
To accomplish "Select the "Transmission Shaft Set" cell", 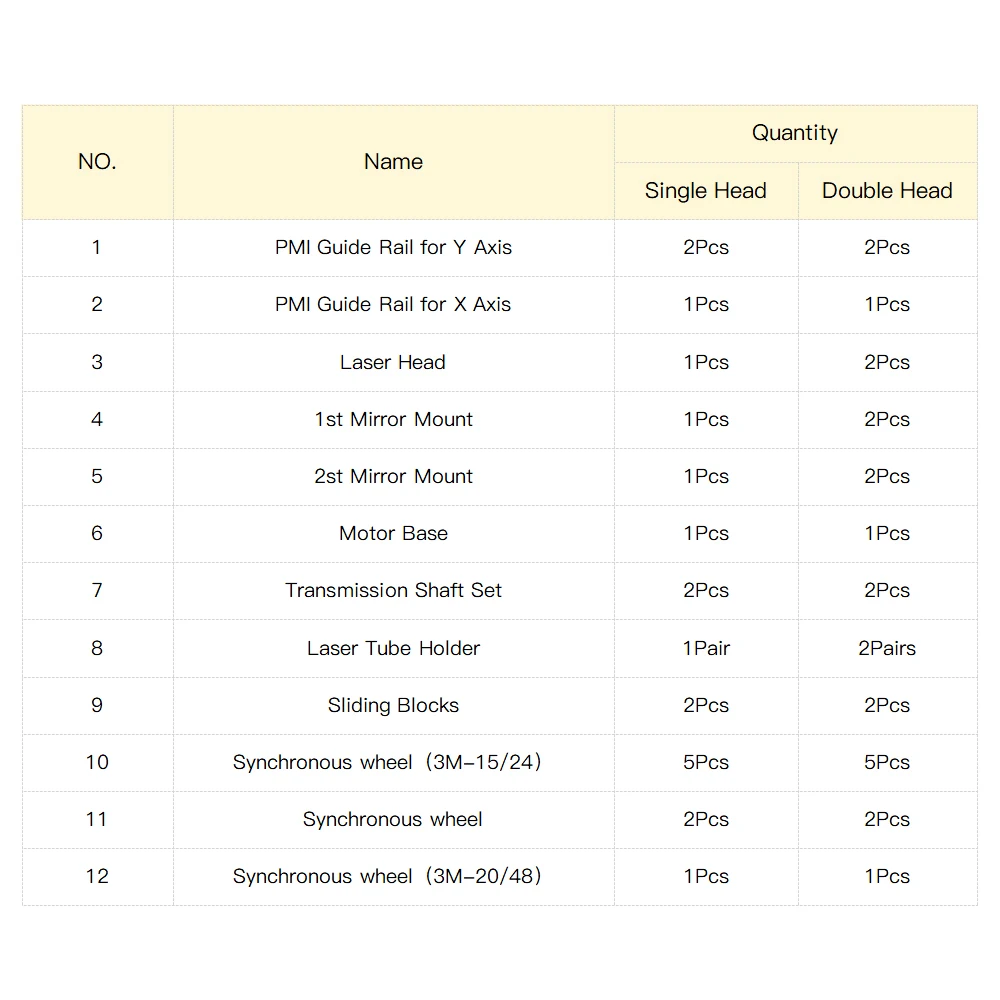I will [x=393, y=590].
